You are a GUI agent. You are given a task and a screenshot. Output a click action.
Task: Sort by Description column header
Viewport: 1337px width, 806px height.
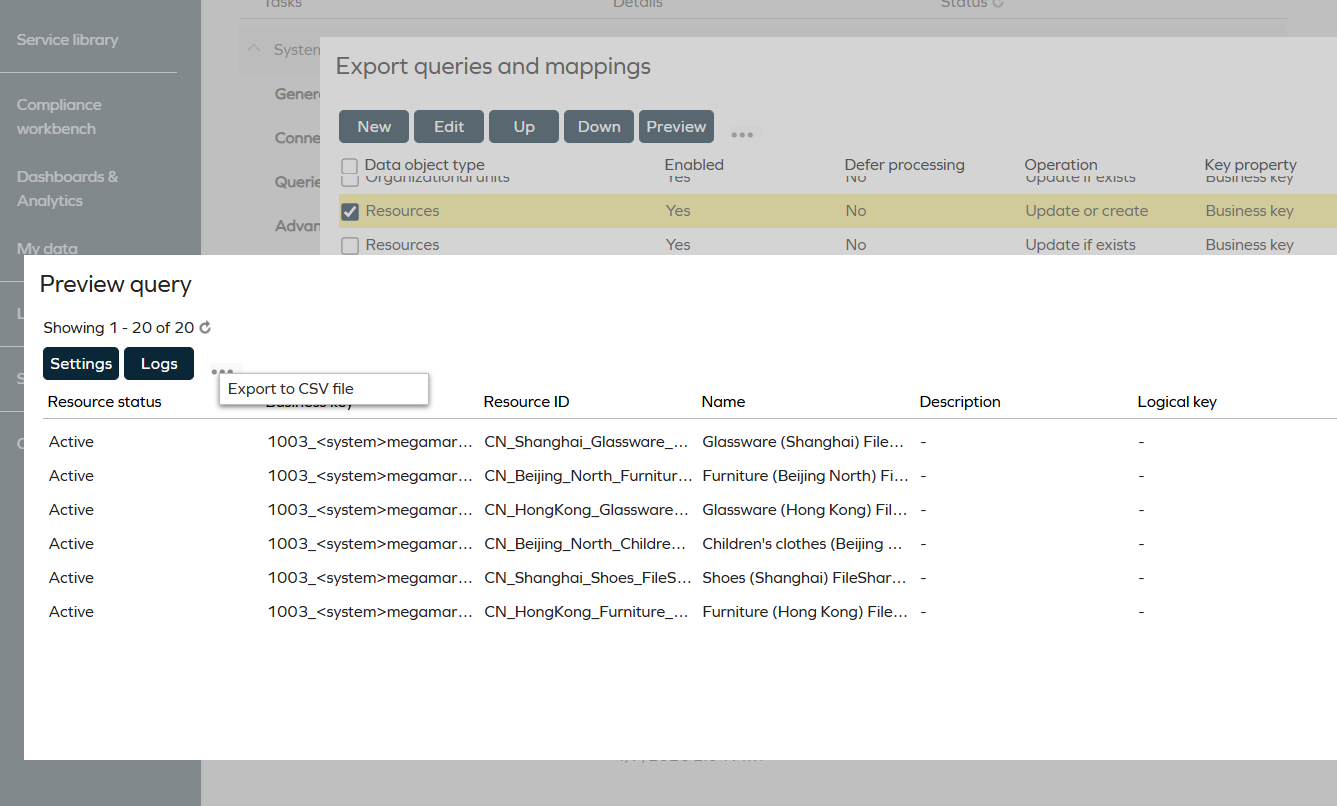click(960, 402)
